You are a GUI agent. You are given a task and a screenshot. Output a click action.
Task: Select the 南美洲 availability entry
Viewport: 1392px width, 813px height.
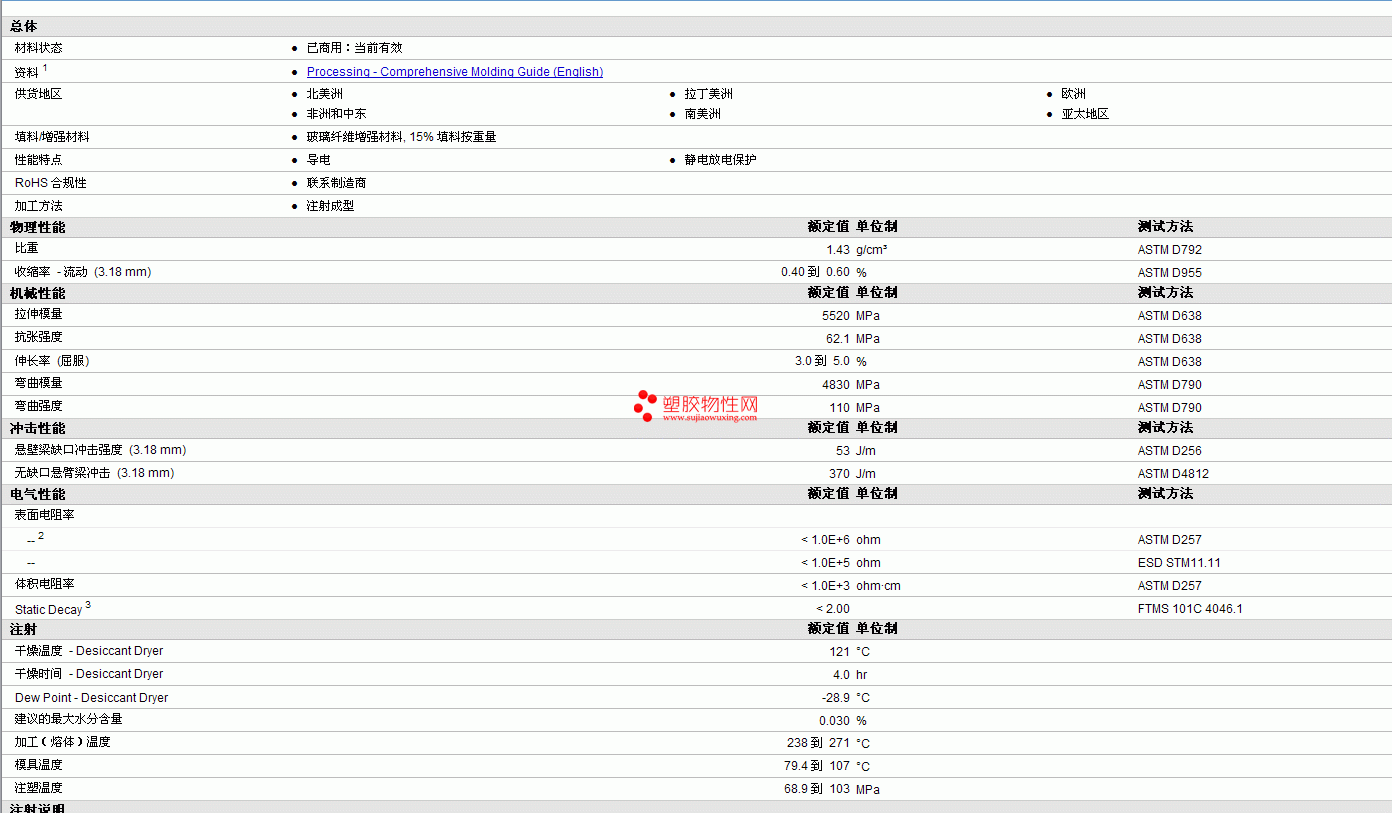tap(703, 114)
